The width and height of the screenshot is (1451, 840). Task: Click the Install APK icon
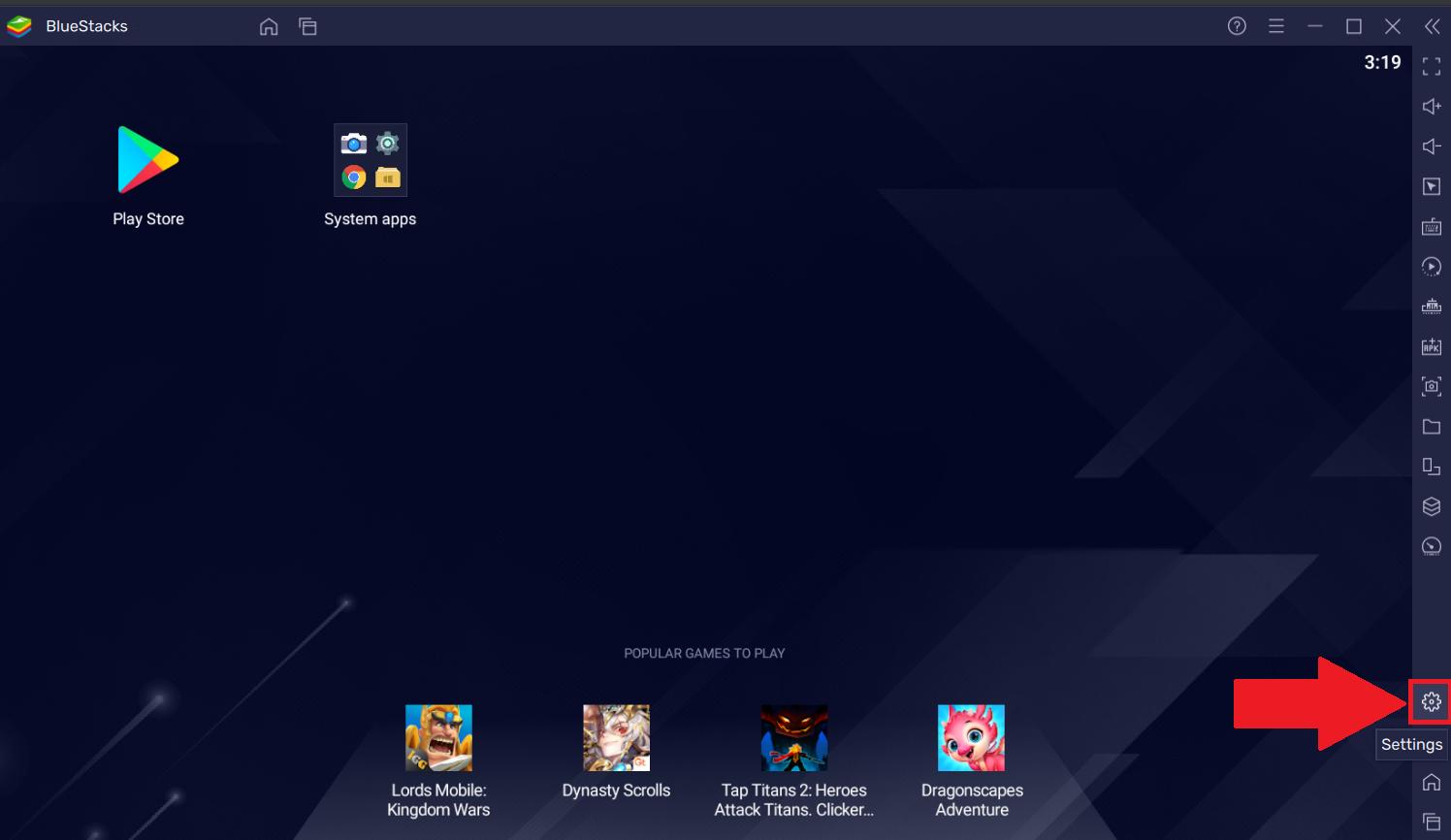coord(1432,346)
